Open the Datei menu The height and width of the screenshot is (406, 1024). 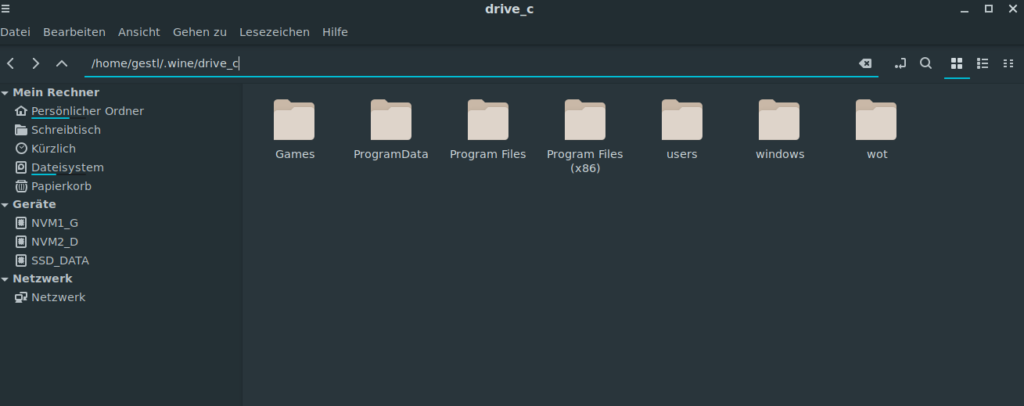(x=16, y=32)
